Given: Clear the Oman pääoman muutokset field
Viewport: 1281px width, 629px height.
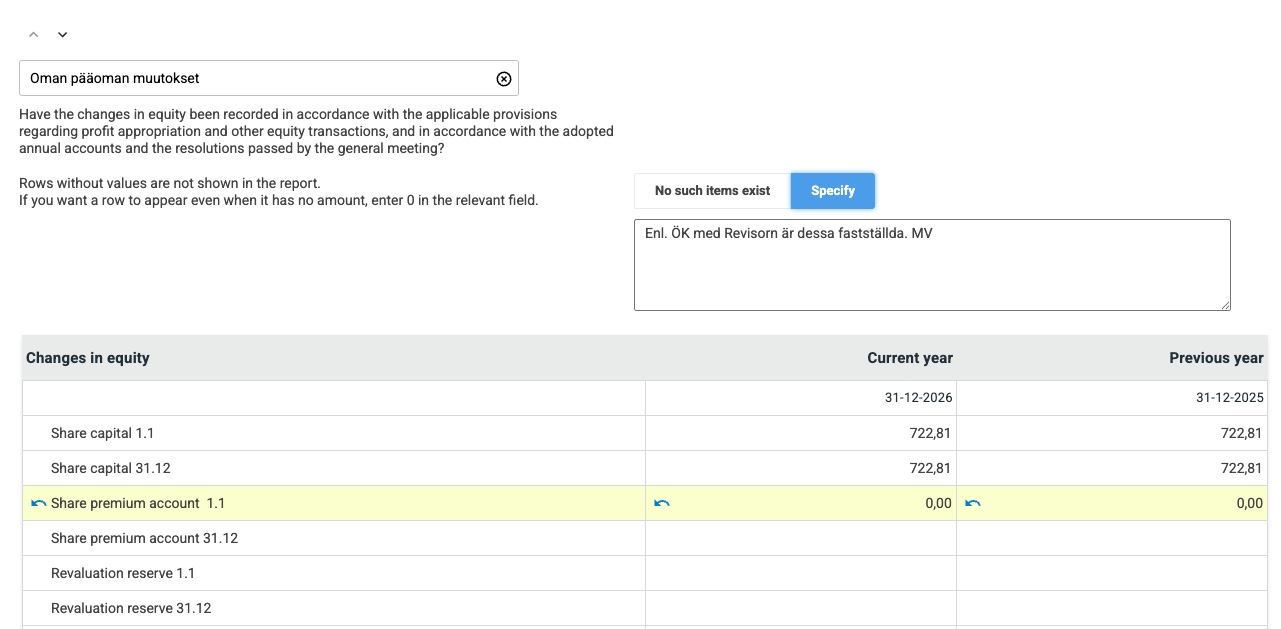Looking at the screenshot, I should click(x=504, y=79).
